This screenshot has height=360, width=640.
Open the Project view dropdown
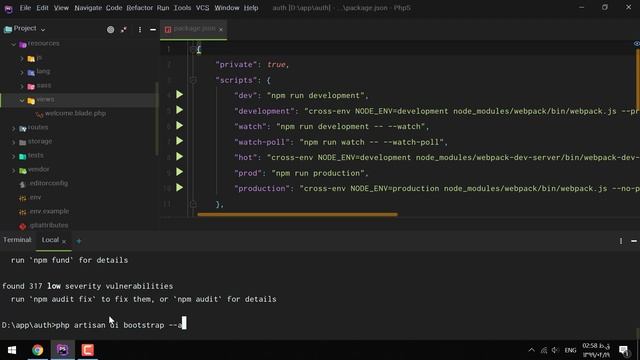coord(25,29)
